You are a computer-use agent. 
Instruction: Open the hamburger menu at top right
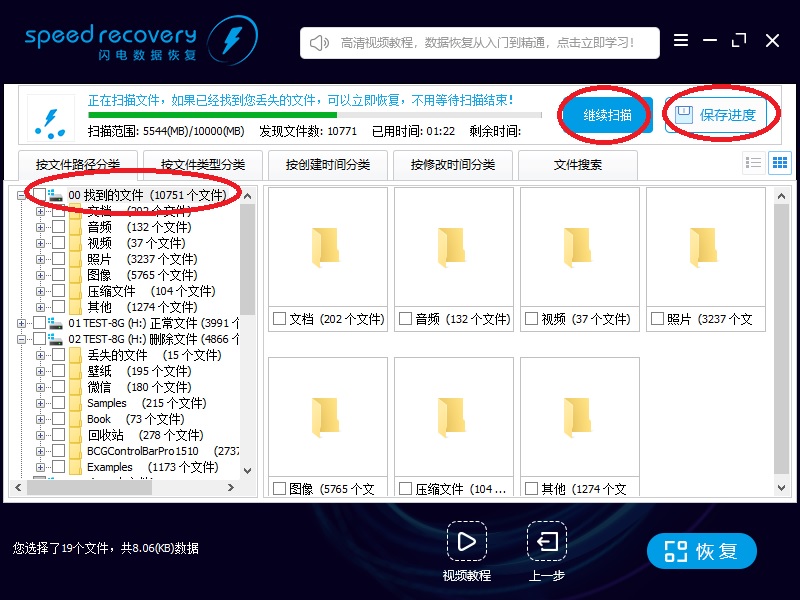pos(682,40)
